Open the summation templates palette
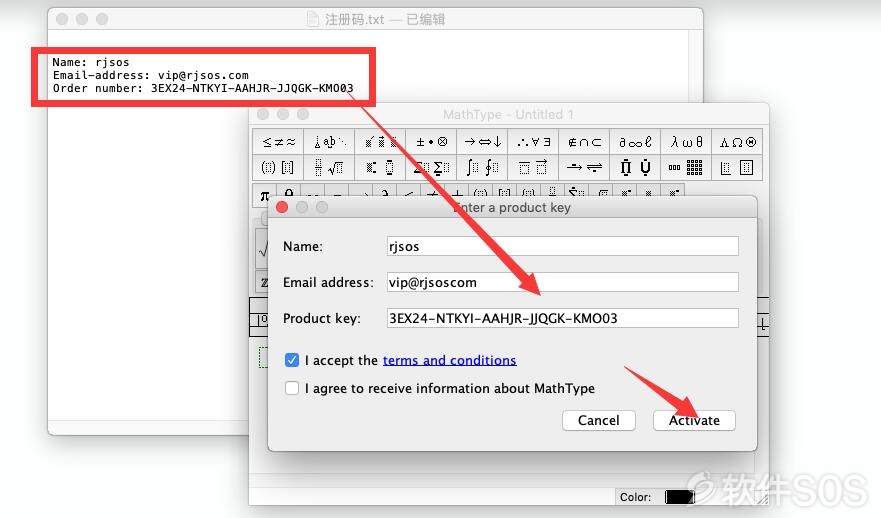Viewport: 881px width, 518px height. [x=432, y=167]
